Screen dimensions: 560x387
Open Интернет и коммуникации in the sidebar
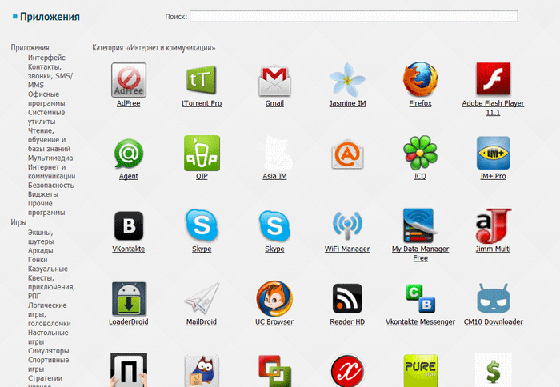point(51,172)
